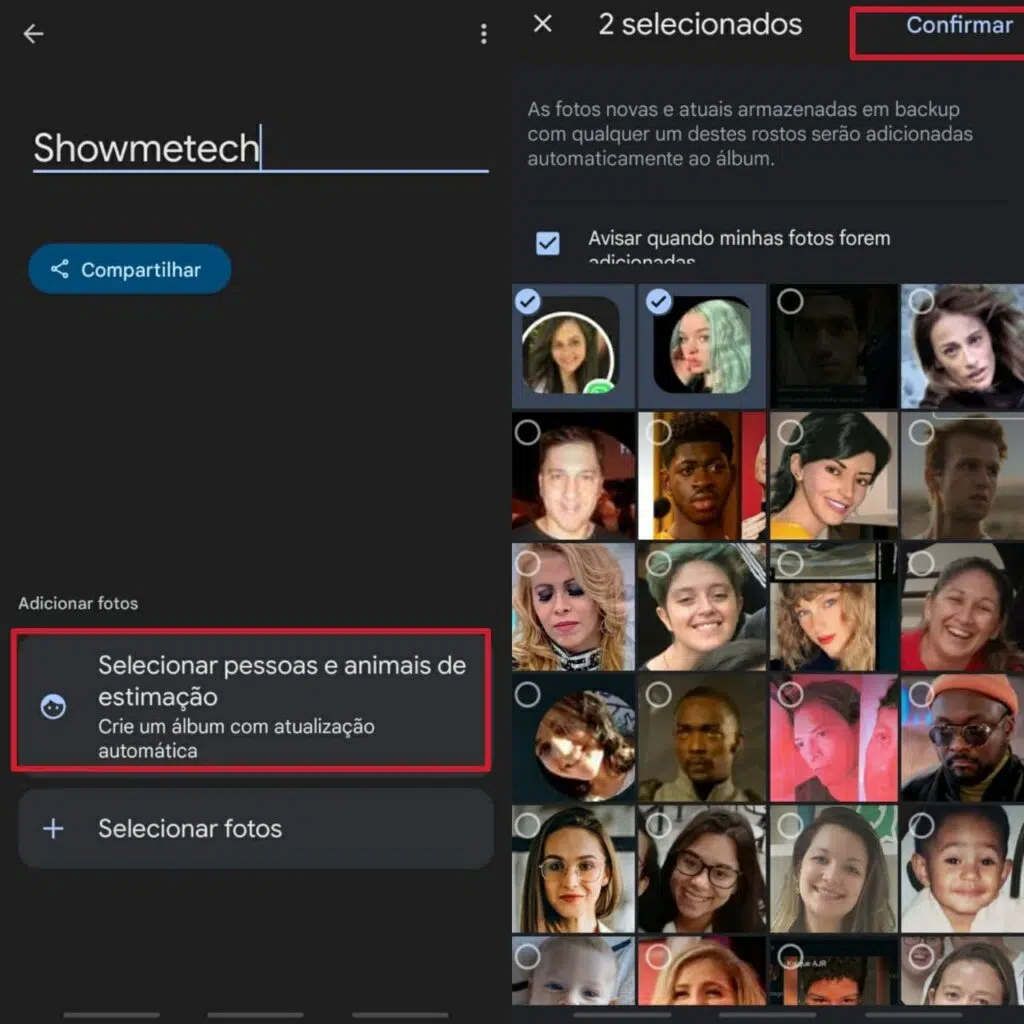Toggle the Avisar quando minhas fotos checkbox

(x=547, y=243)
